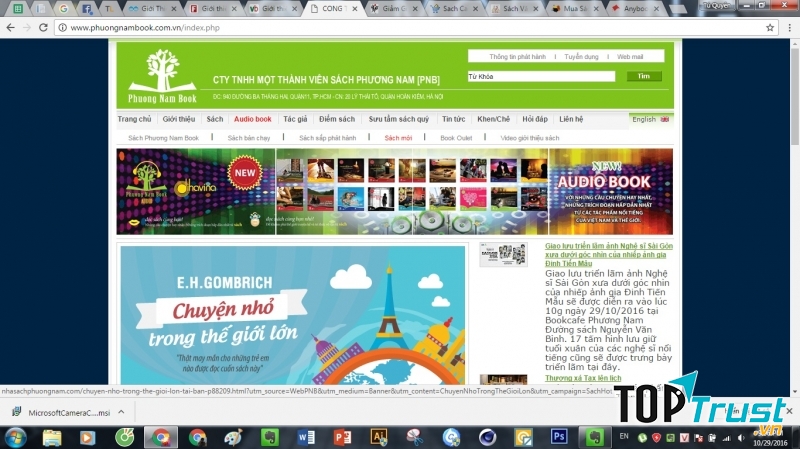
Task: Open 'Giới thiệu' menu item
Action: tap(179, 119)
